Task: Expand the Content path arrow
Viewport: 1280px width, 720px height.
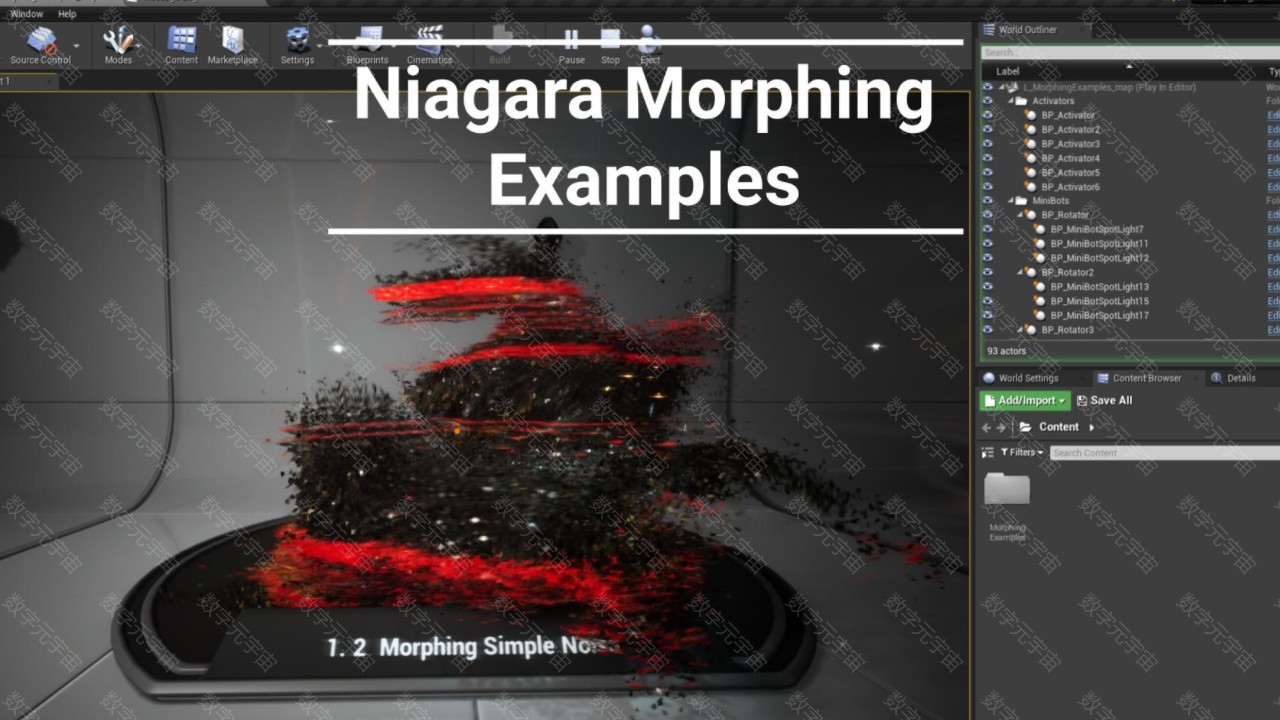Action: [x=1091, y=427]
